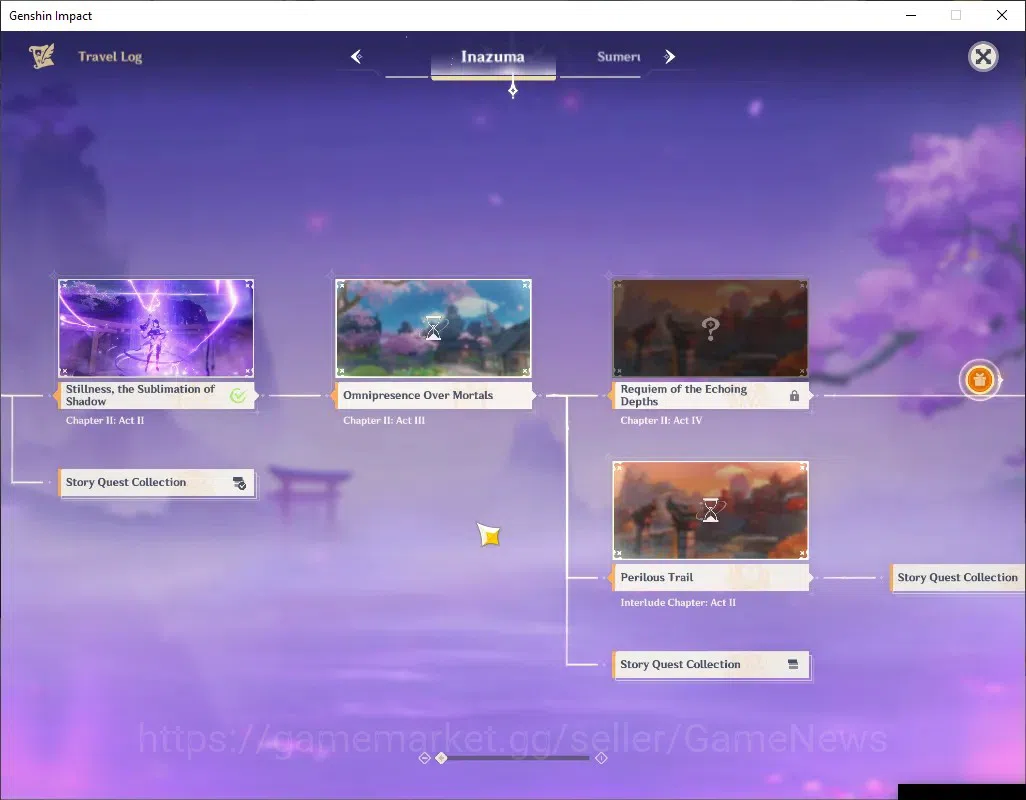The width and height of the screenshot is (1026, 800).
Task: Minimize the Genshin Impact window
Action: point(910,15)
